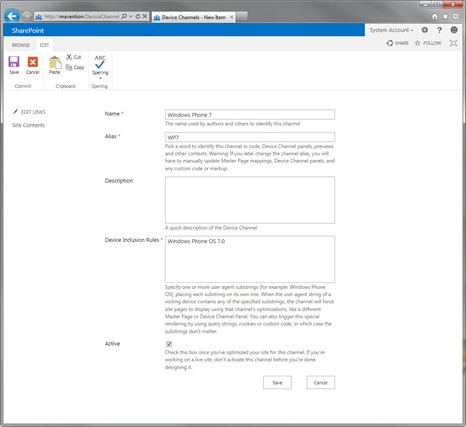Screen dimensions: 466x427
Task: Click the Paste clipboard icon
Action: [55, 62]
